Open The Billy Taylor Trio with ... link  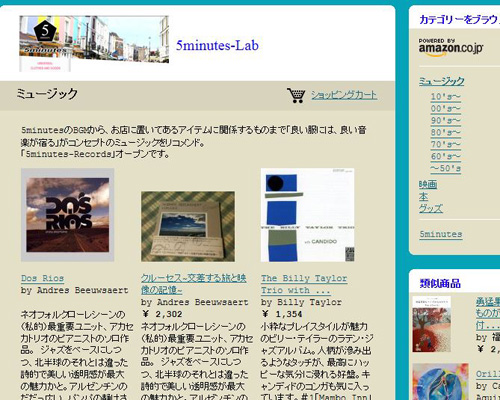point(304,284)
